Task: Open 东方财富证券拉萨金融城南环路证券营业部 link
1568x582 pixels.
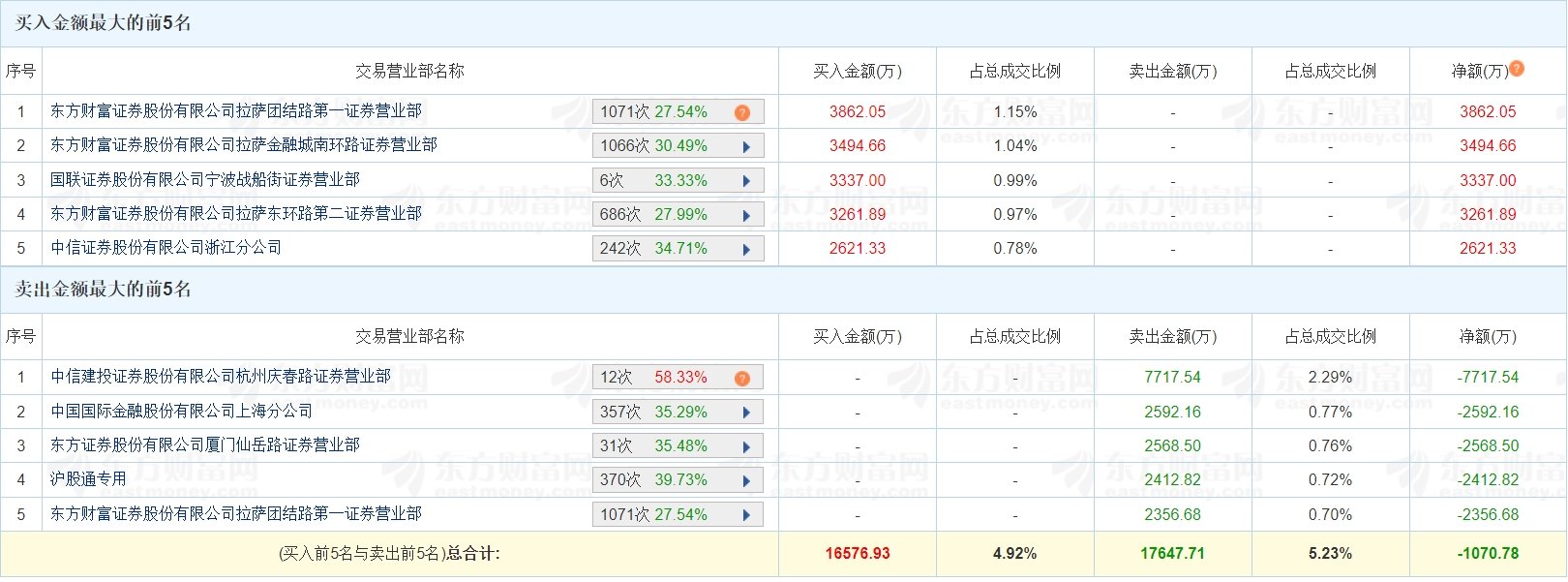Action: click(x=244, y=145)
